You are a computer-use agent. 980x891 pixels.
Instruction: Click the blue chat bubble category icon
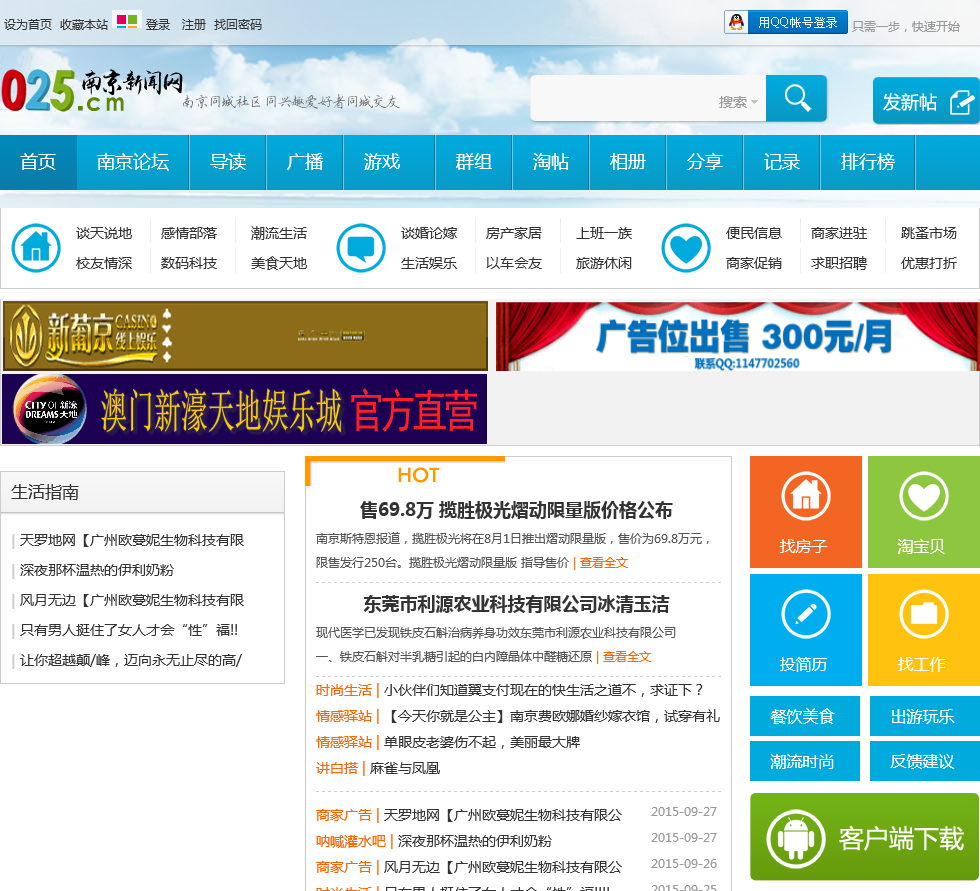tap(361, 248)
